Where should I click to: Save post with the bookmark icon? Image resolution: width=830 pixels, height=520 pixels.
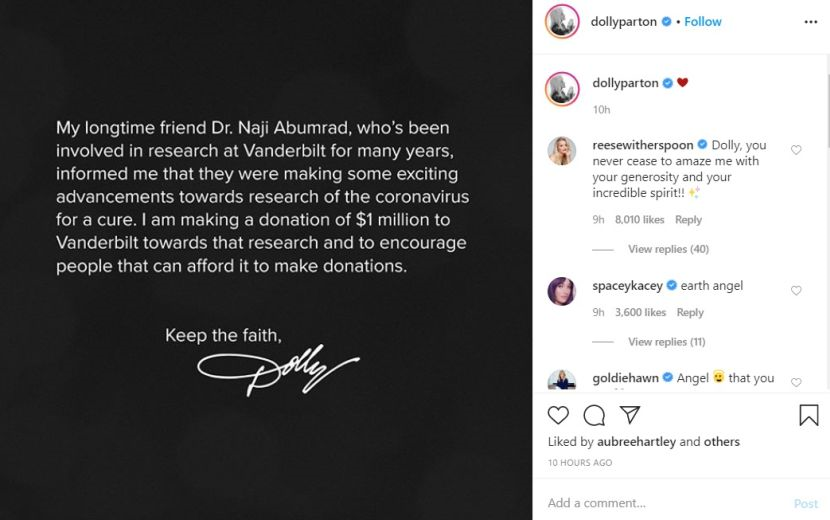point(808,415)
